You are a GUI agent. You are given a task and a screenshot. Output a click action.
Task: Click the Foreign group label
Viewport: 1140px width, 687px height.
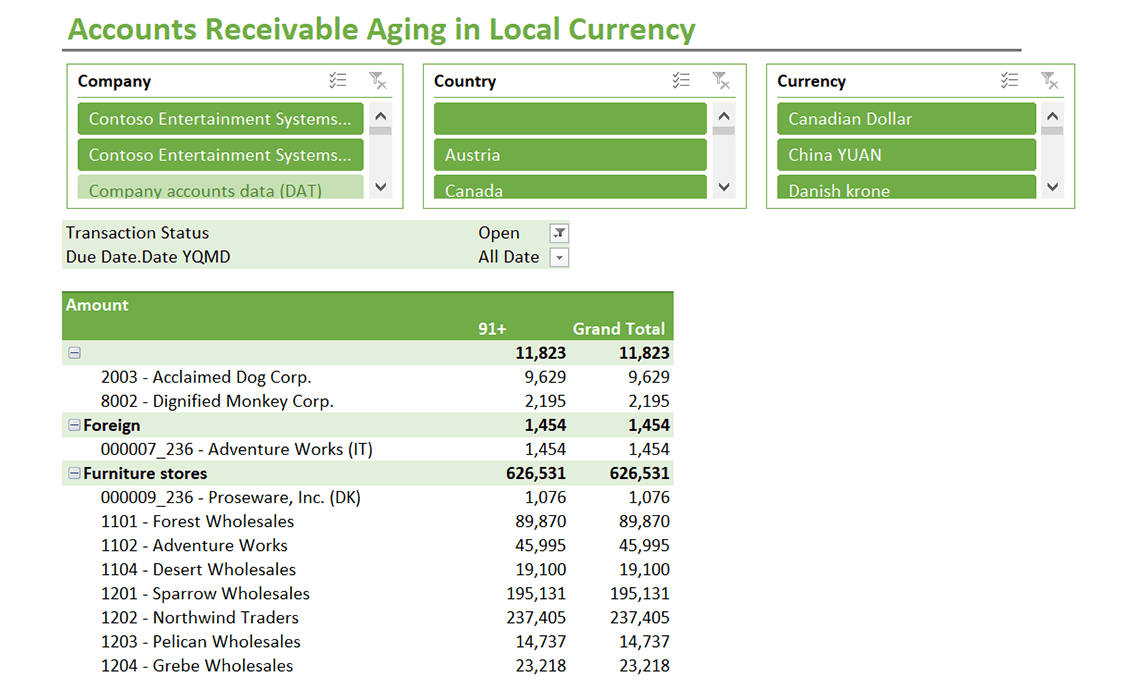pos(111,425)
